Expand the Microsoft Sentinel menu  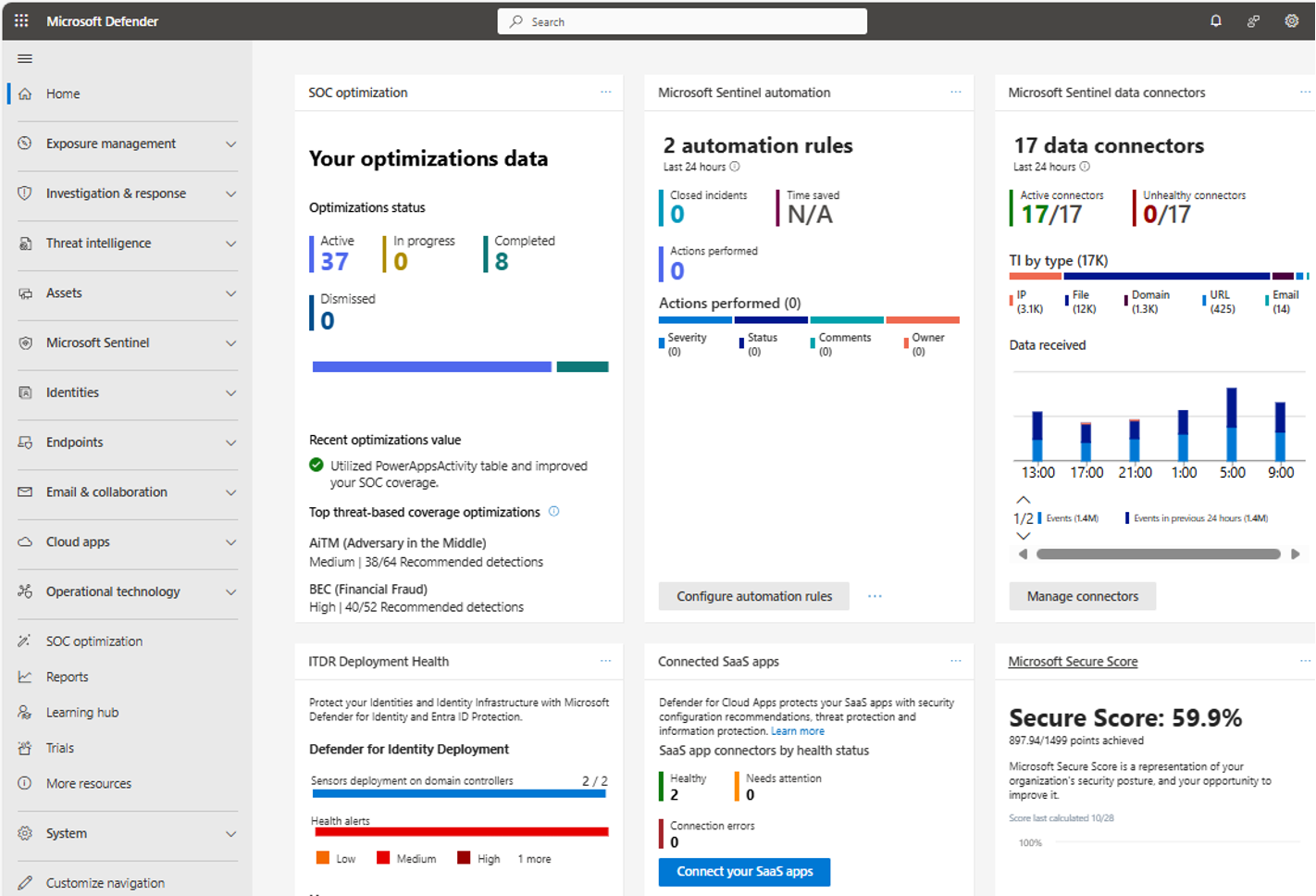pyautogui.click(x=98, y=342)
